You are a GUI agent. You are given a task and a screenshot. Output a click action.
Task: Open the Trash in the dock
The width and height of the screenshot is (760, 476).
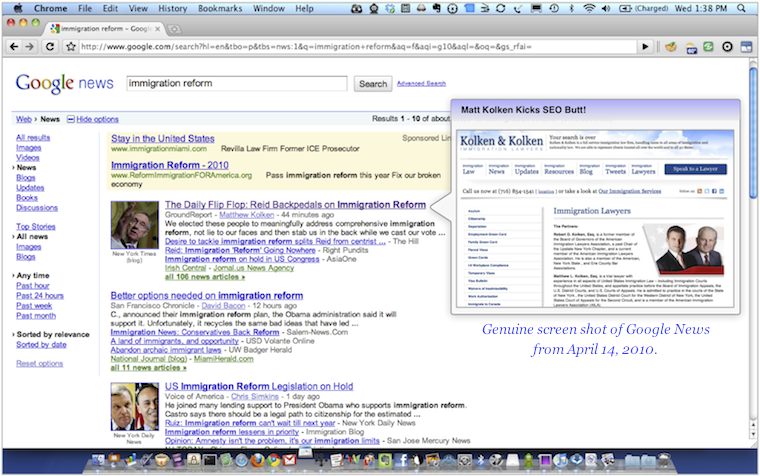tap(664, 460)
